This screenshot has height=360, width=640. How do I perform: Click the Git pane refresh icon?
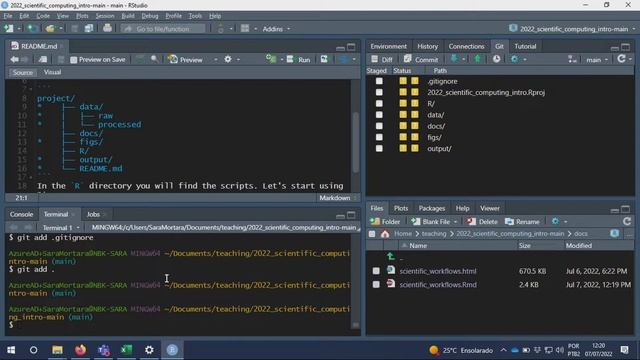621,59
